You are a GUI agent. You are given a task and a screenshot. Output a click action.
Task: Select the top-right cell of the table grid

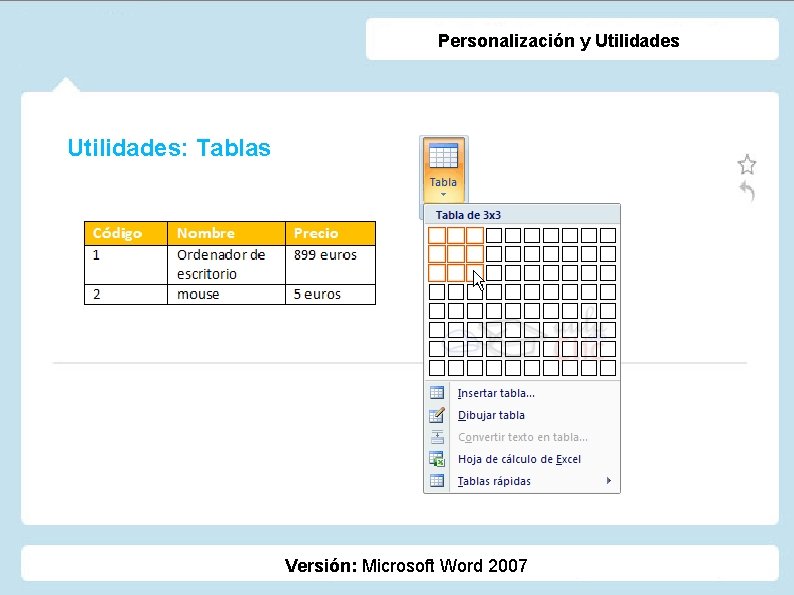(608, 235)
